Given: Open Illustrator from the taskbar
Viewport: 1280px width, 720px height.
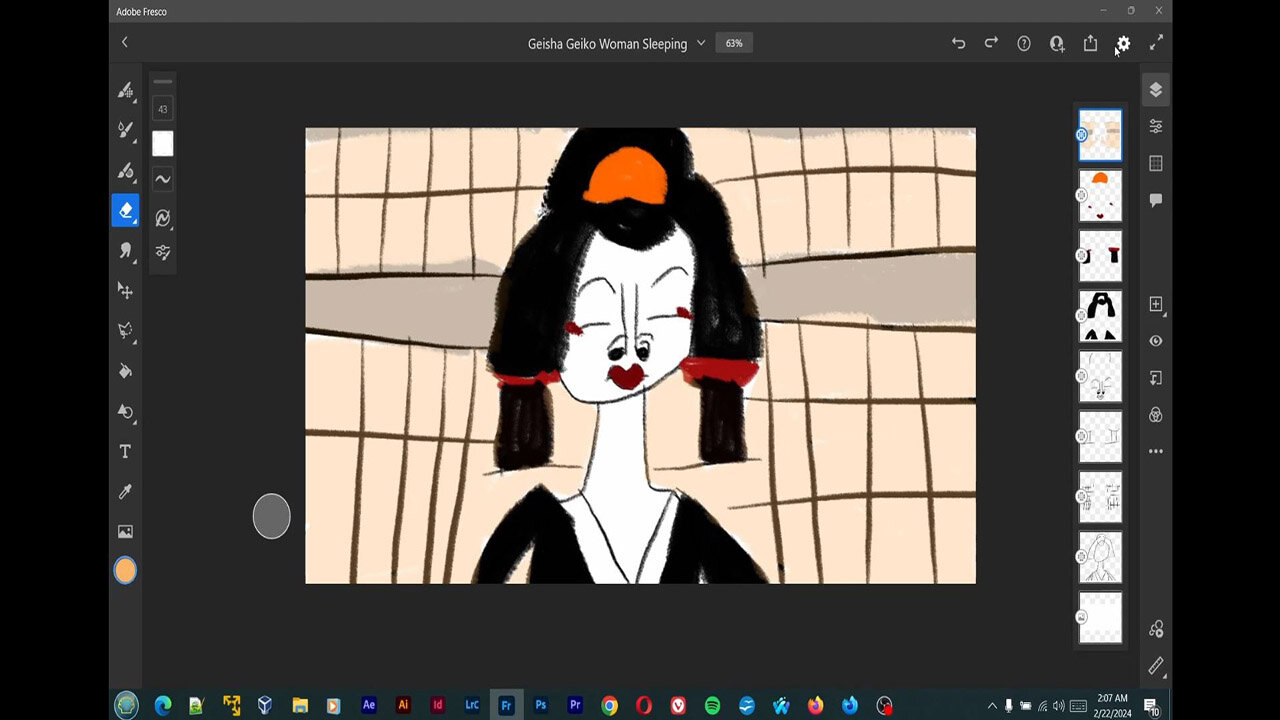Looking at the screenshot, I should pos(403,705).
